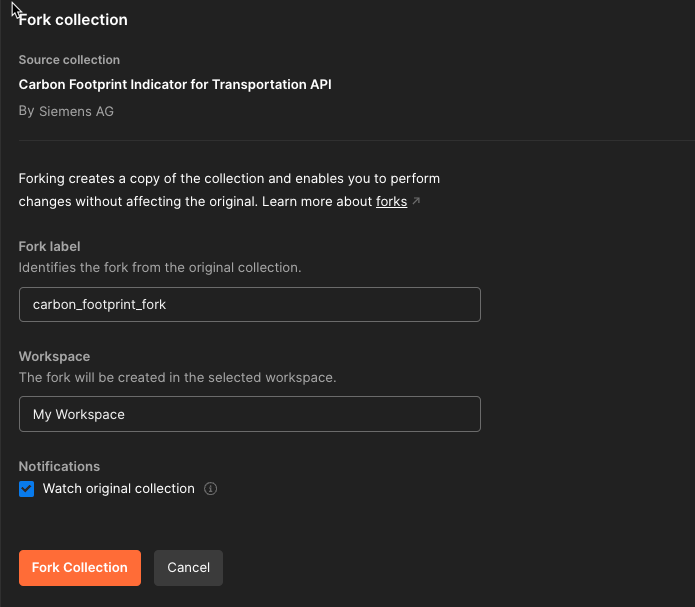Click the 'Identifies the fork' helper text
This screenshot has width=695, height=607.
point(160,267)
